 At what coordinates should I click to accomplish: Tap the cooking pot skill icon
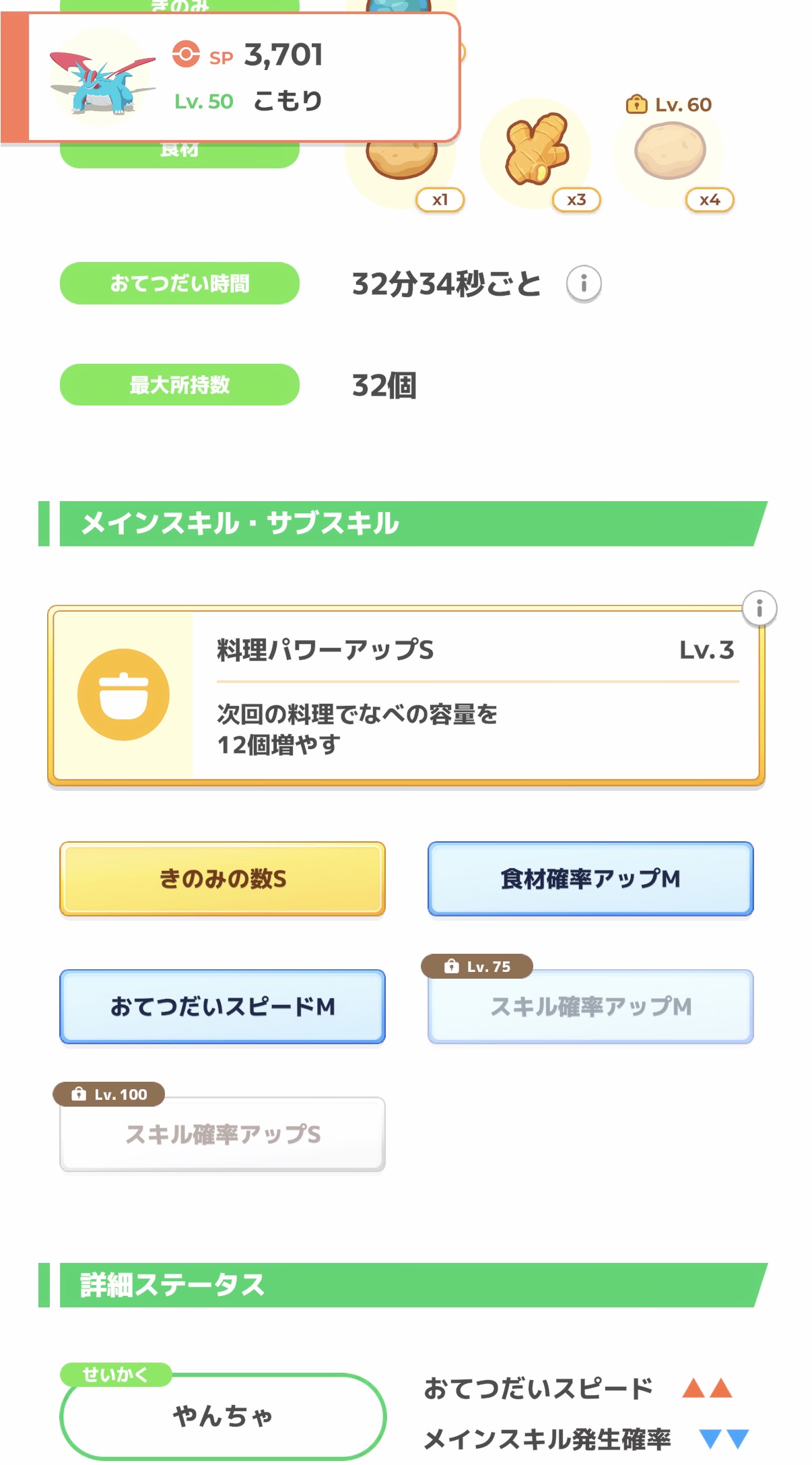pyautogui.click(x=123, y=694)
